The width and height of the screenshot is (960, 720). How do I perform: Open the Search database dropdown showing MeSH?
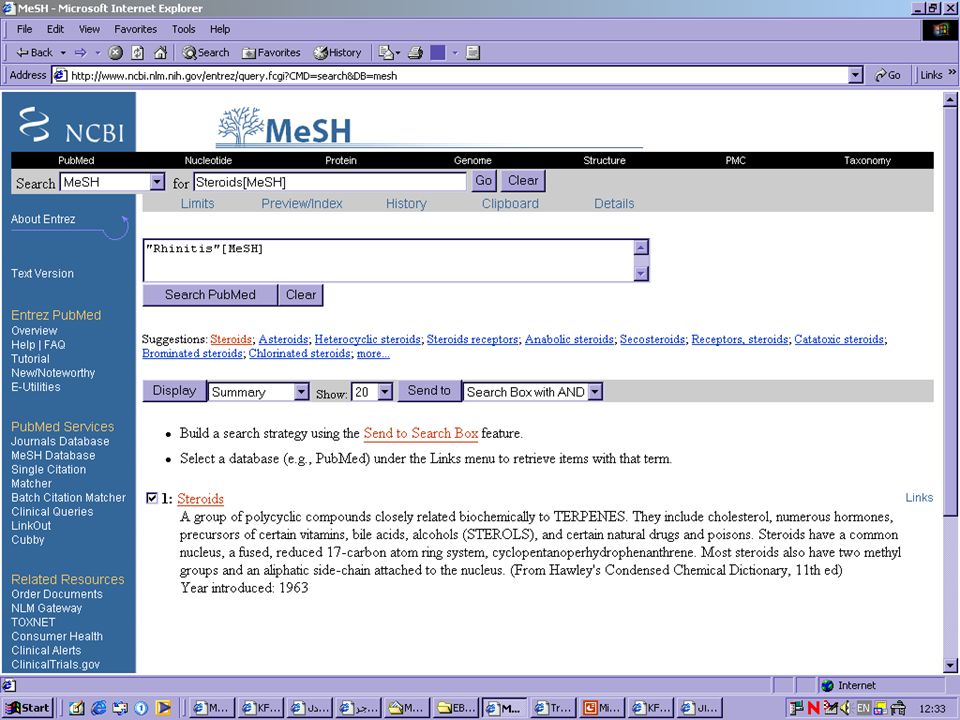[x=157, y=182]
